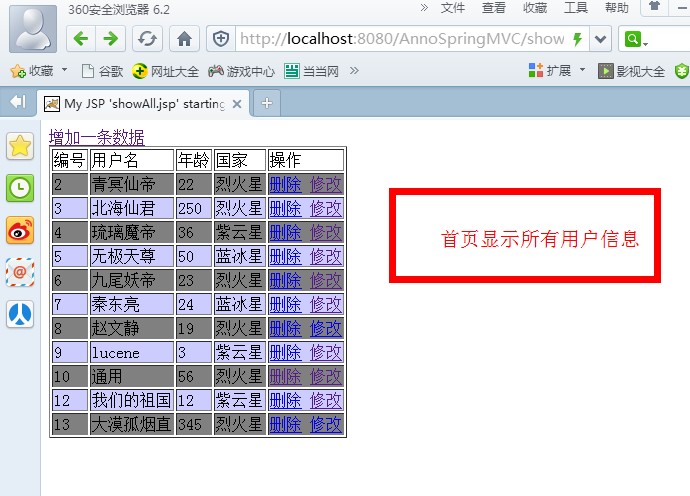
Task: Modify the user 赵文静
Action: coord(326,328)
